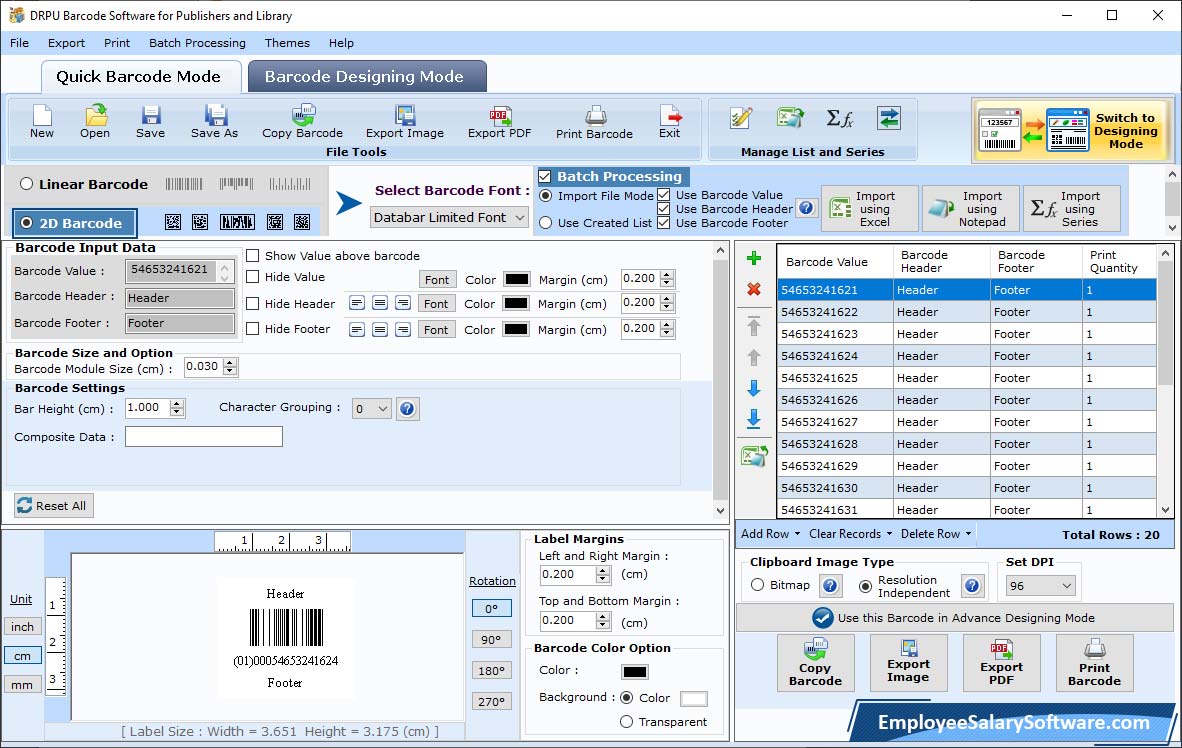Click Copy Barcode in File Tools toolbar
This screenshot has height=748, width=1182.
(302, 122)
